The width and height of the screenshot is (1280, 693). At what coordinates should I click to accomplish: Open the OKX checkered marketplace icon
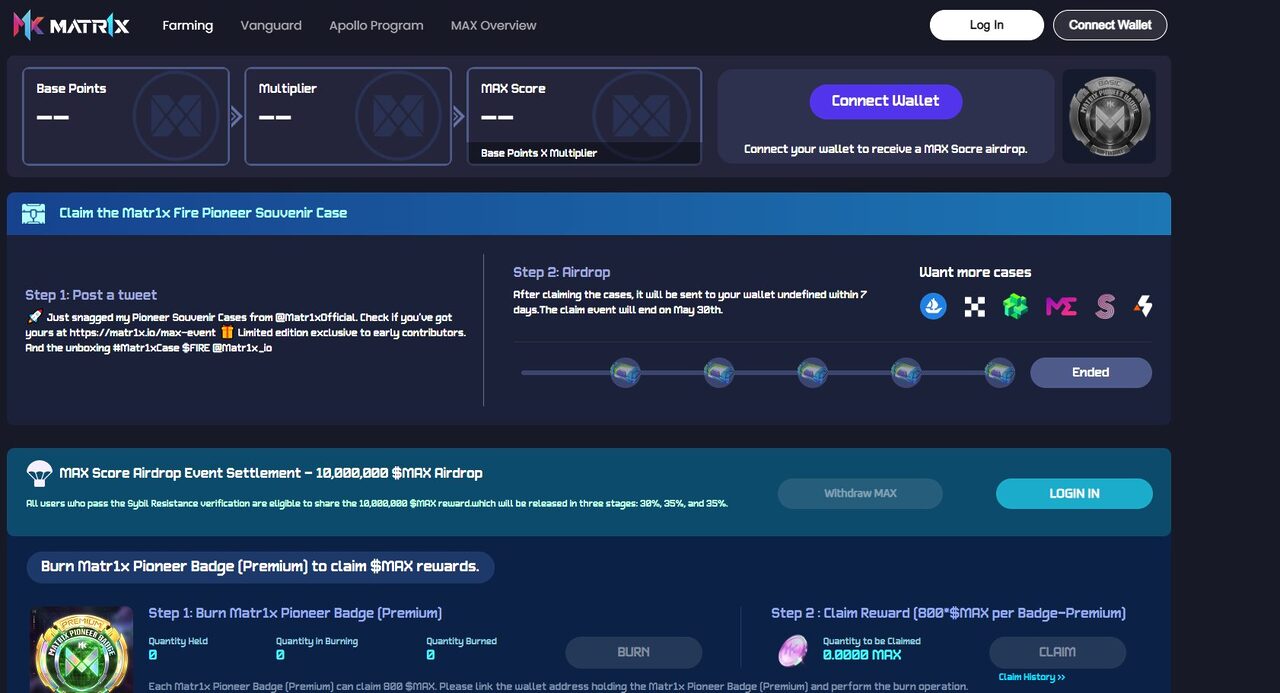[x=975, y=307]
